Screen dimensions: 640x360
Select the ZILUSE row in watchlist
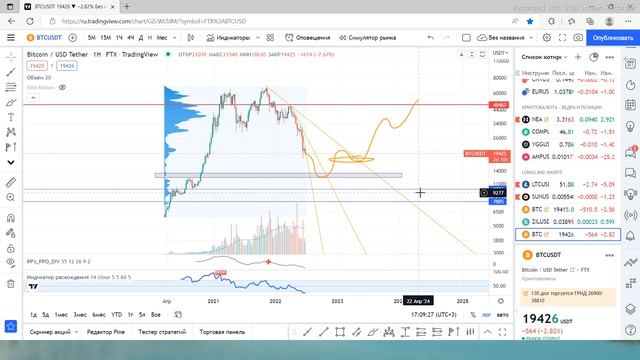pos(567,222)
